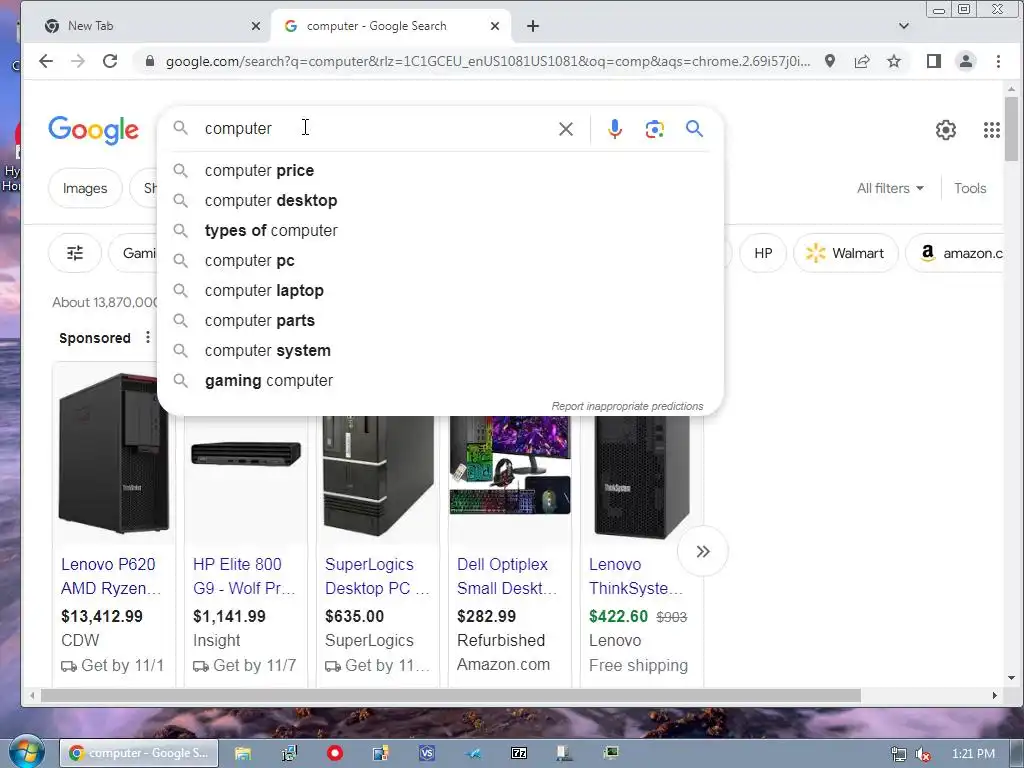This screenshot has height=768, width=1024.
Task: Click the lock icon in address bar
Action: pos(150,61)
